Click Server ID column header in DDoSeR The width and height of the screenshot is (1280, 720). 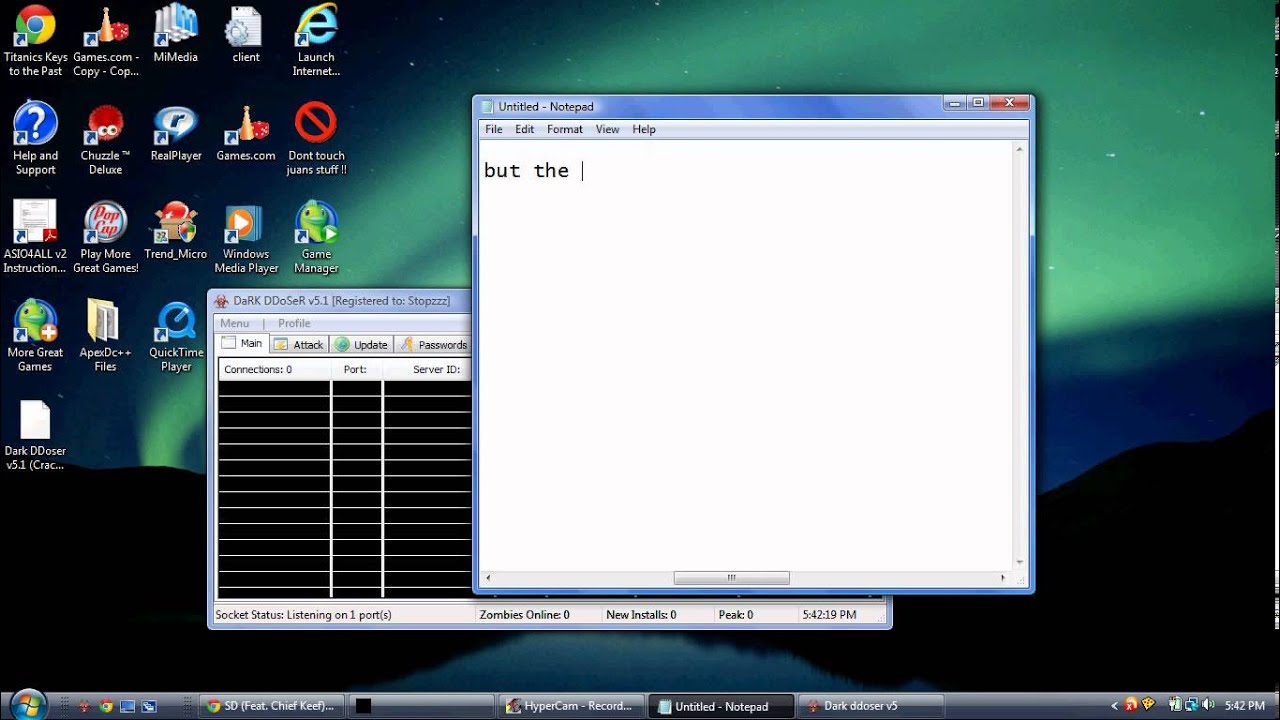428,369
